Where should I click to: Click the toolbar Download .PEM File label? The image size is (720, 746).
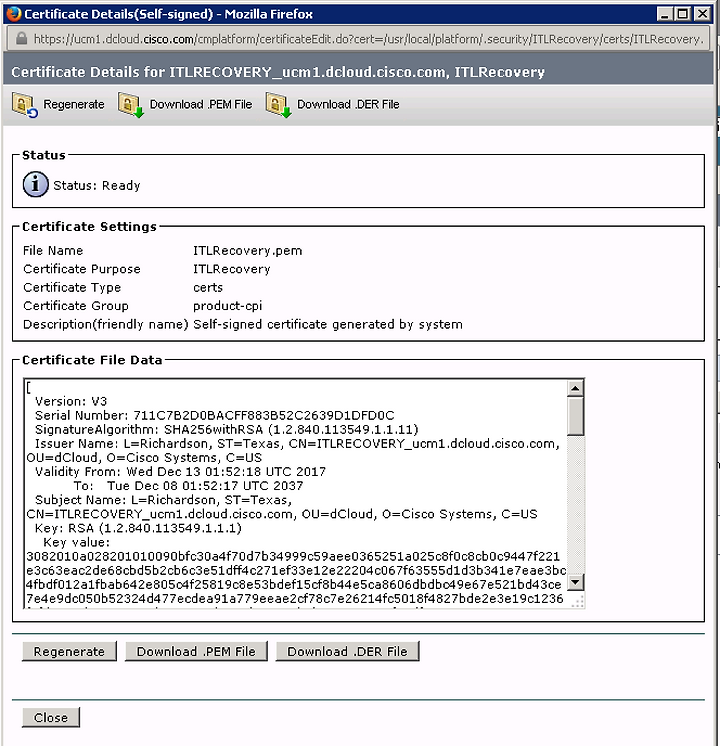point(201,104)
